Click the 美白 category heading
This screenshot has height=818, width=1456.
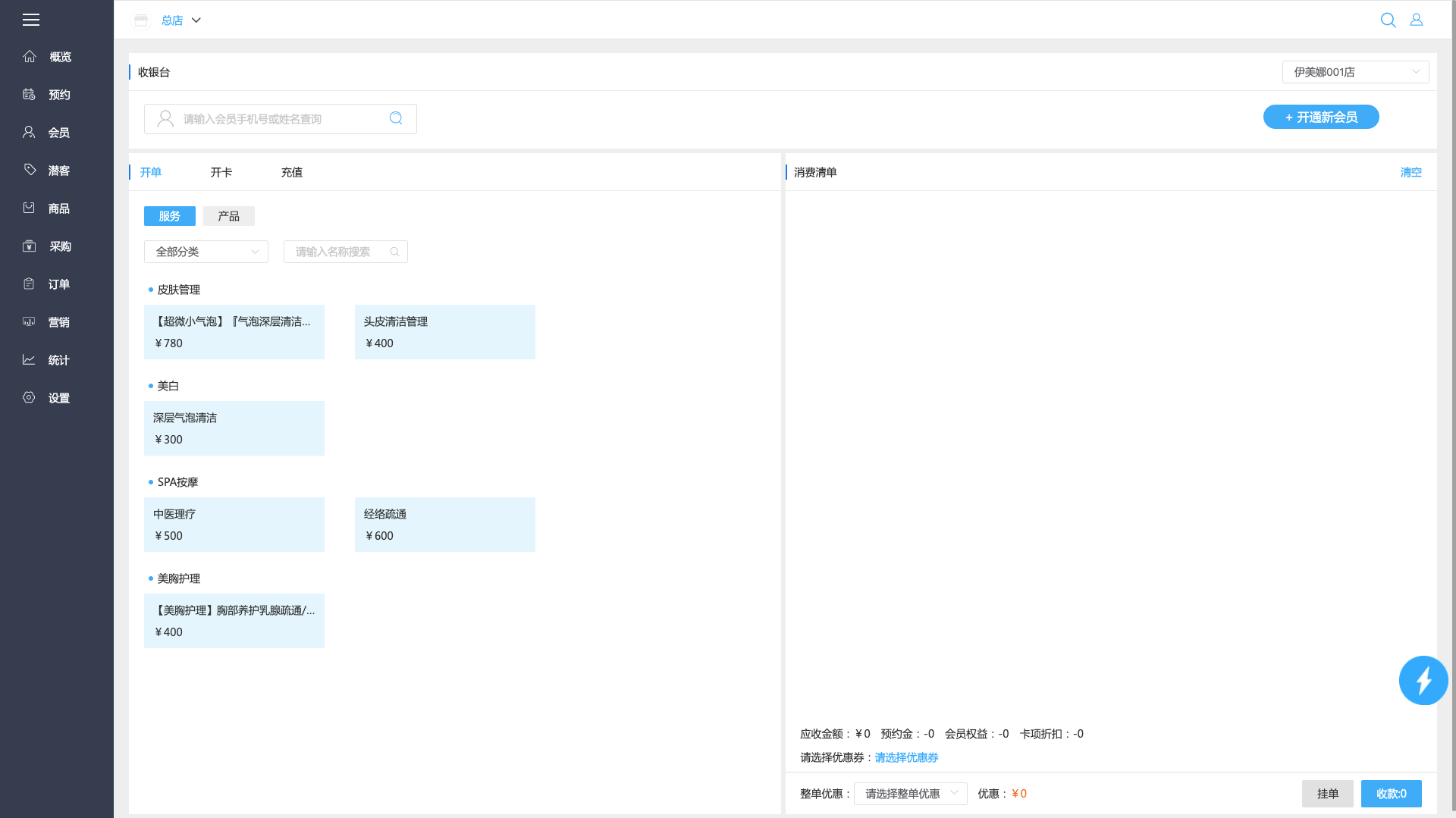tap(168, 386)
